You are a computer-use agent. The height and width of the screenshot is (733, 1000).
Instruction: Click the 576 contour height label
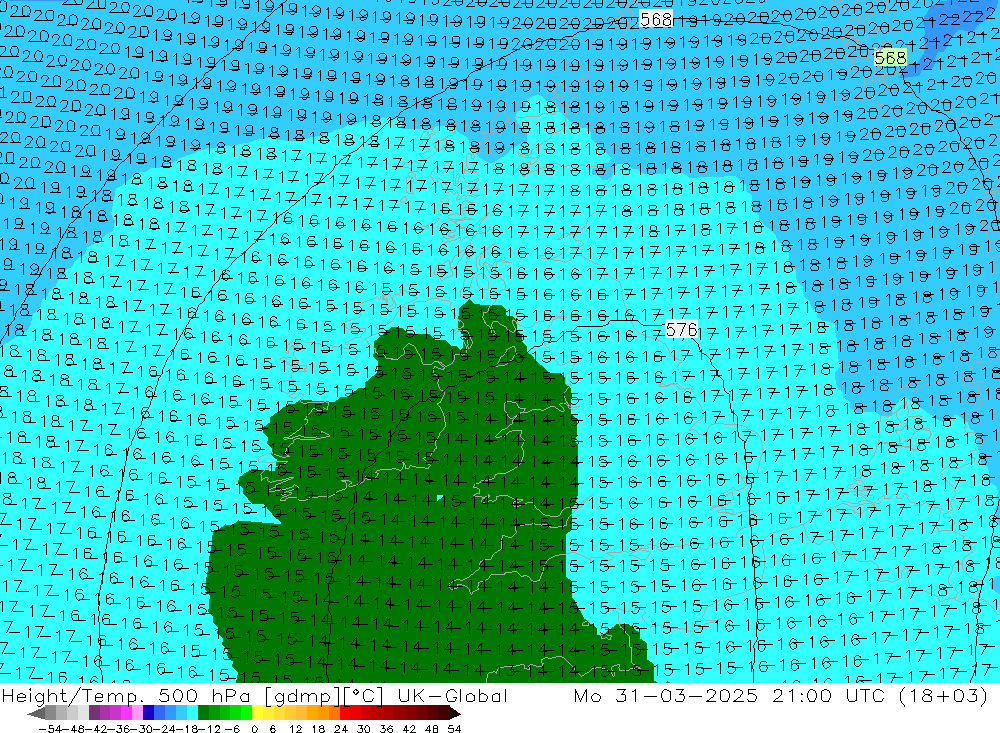pos(681,330)
